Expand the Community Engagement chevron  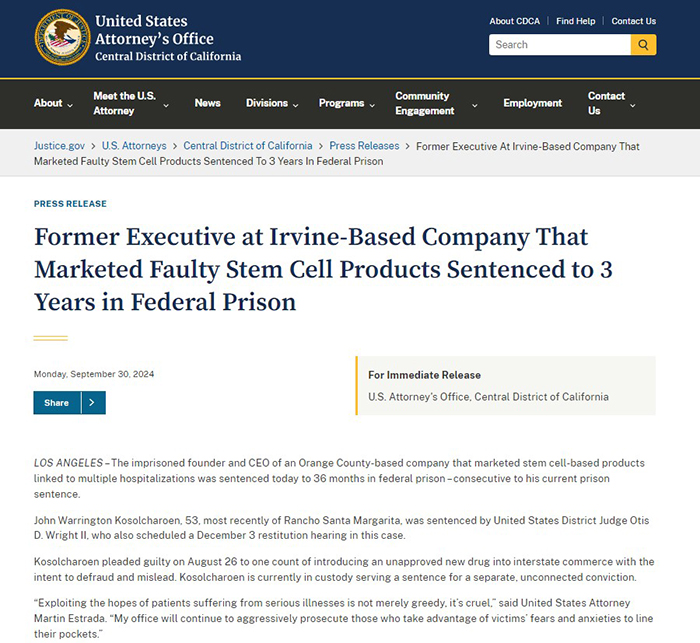coord(475,105)
